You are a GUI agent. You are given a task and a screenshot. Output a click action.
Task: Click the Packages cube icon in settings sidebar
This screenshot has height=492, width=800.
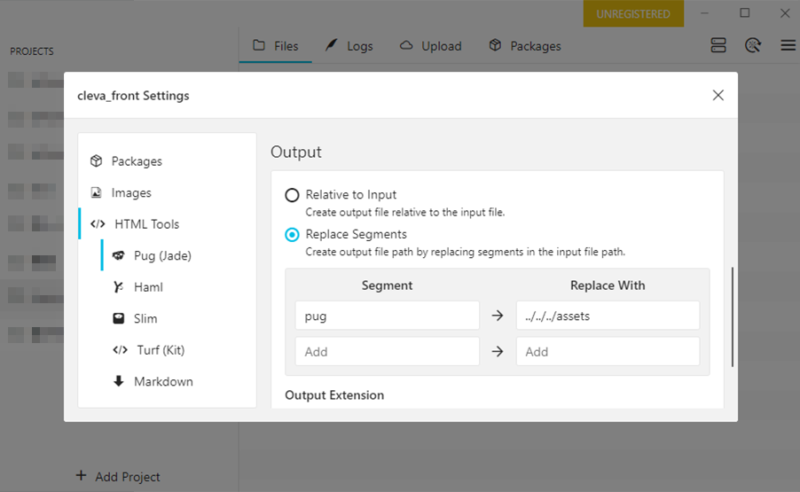(97, 161)
